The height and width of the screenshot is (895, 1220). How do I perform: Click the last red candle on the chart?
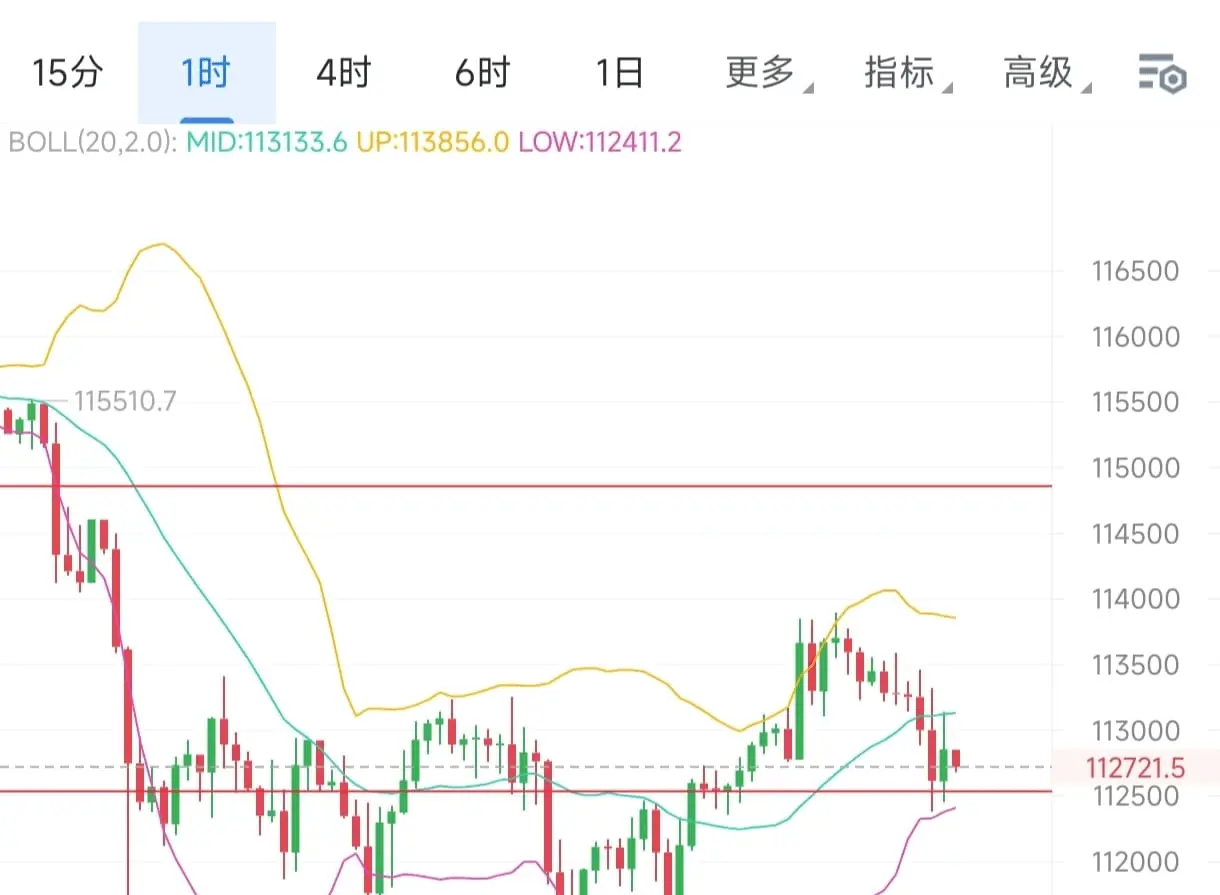(956, 760)
